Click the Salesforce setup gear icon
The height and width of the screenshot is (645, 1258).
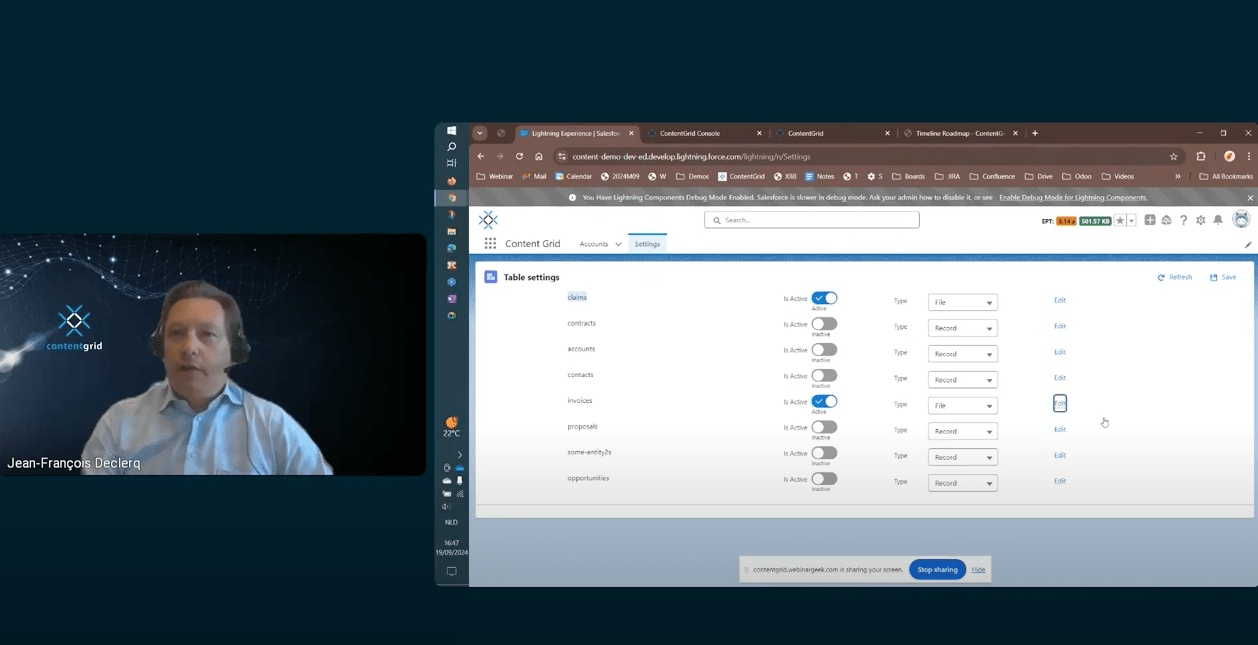click(1200, 220)
